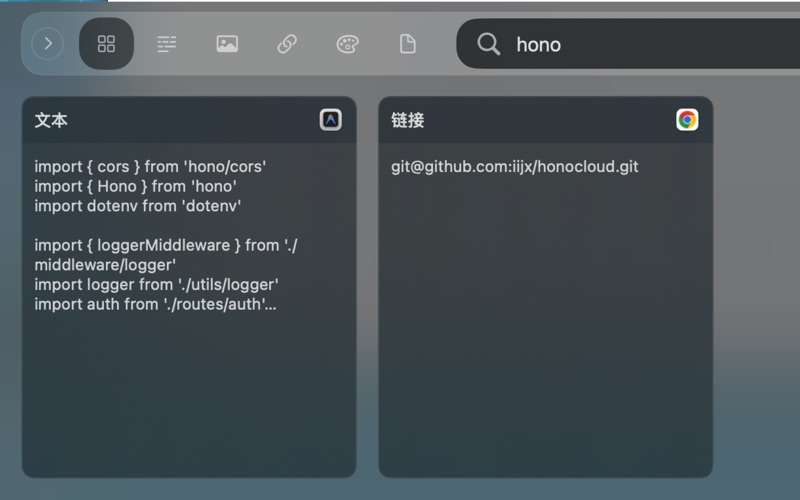Image resolution: width=800 pixels, height=500 pixels.
Task: Select the 文本 card header
Action: 189,120
